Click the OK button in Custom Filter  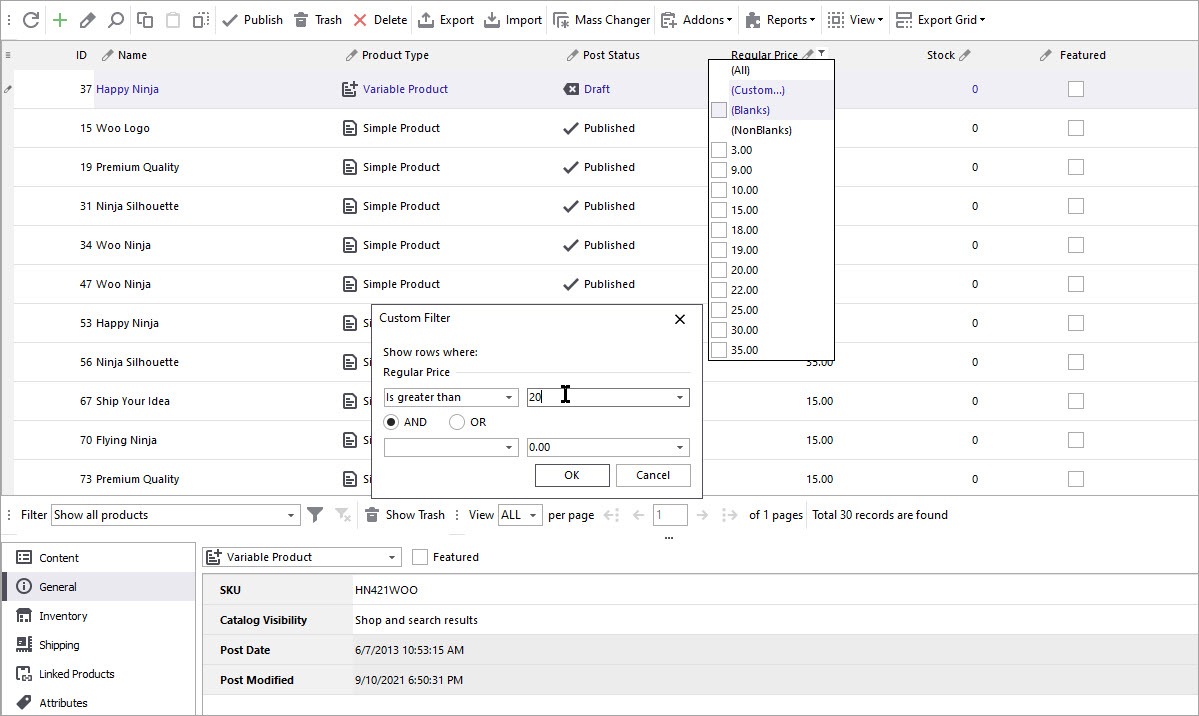[x=572, y=475]
